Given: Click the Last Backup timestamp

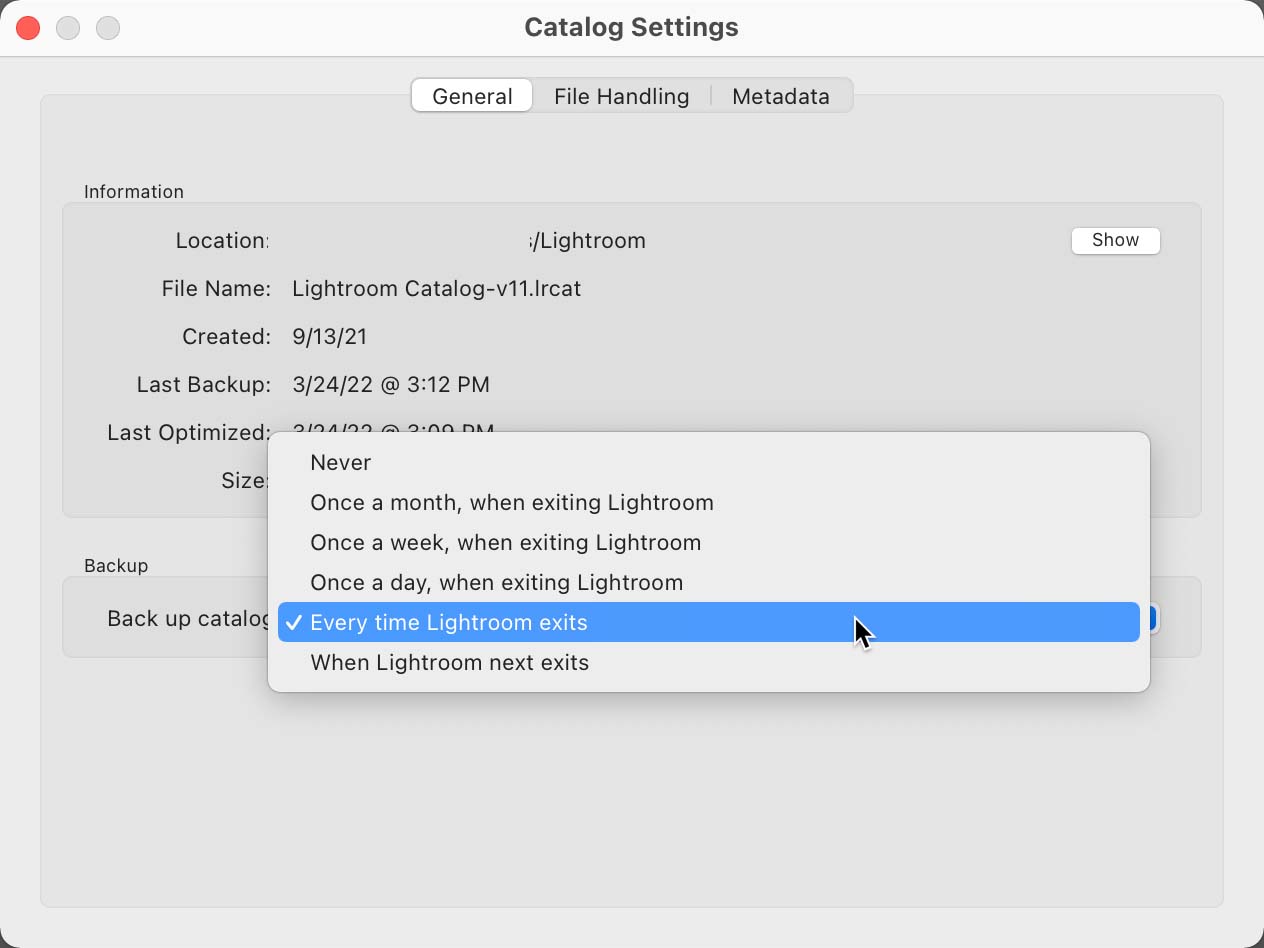Looking at the screenshot, I should pos(390,384).
